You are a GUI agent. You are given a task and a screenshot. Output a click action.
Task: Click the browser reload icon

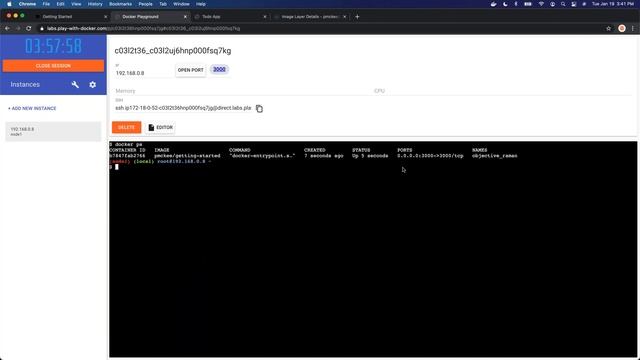pyautogui.click(x=29, y=28)
